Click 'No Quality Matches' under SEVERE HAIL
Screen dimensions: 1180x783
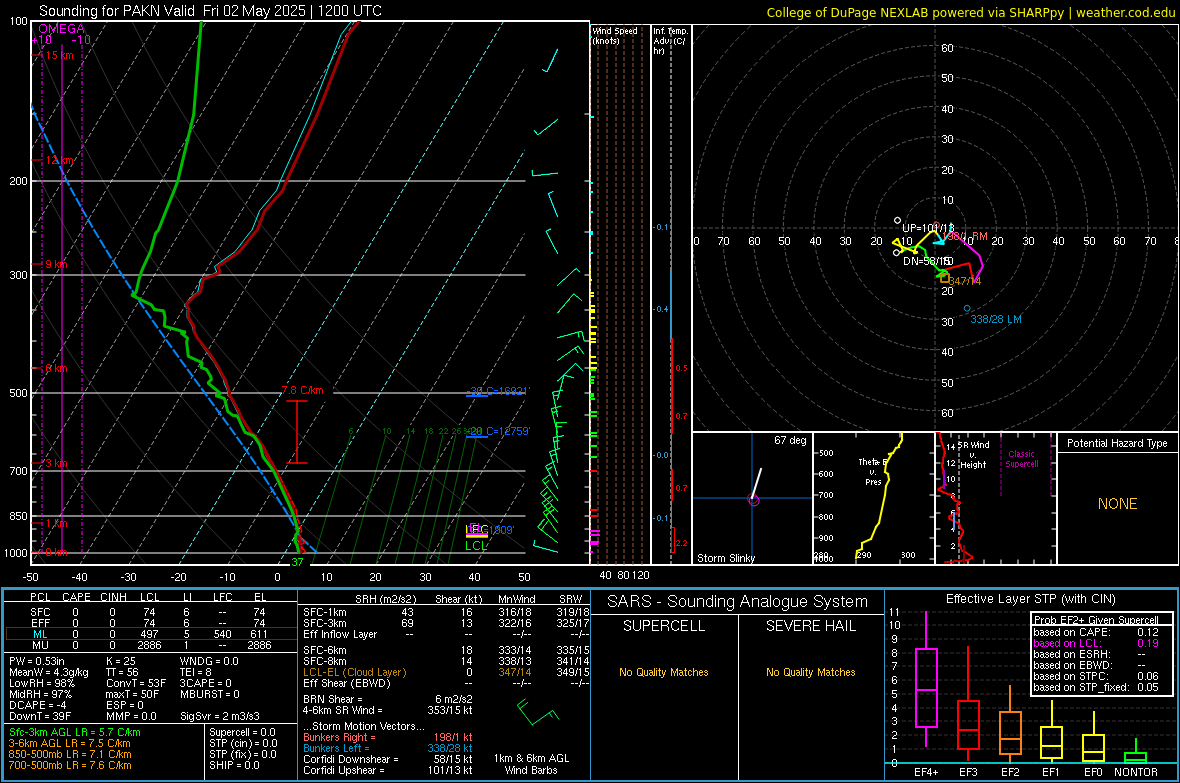pyautogui.click(x=810, y=672)
